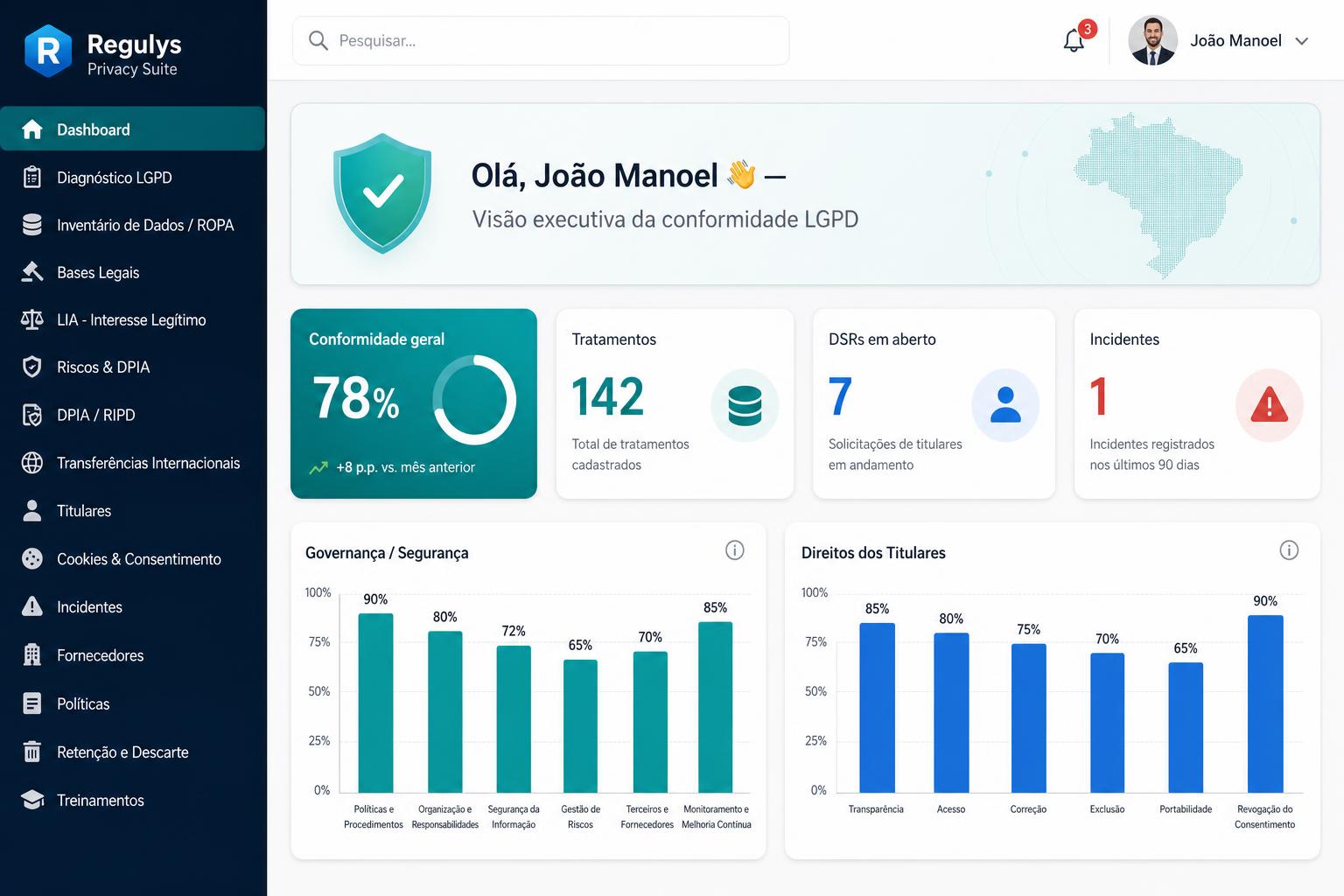Click the 'Governança / Segurança' chart title
The image size is (1344, 896).
pyautogui.click(x=387, y=553)
